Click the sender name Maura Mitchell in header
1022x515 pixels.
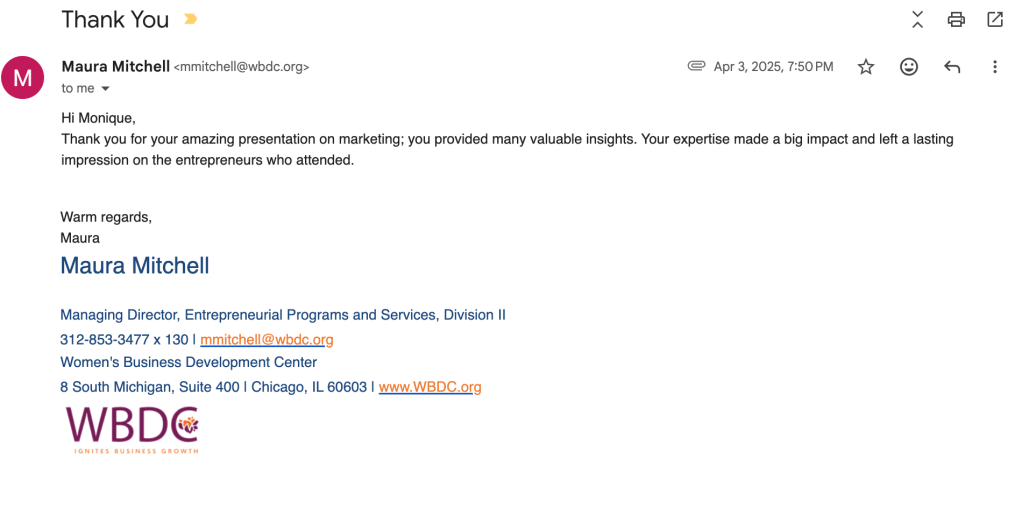pyautogui.click(x=116, y=66)
